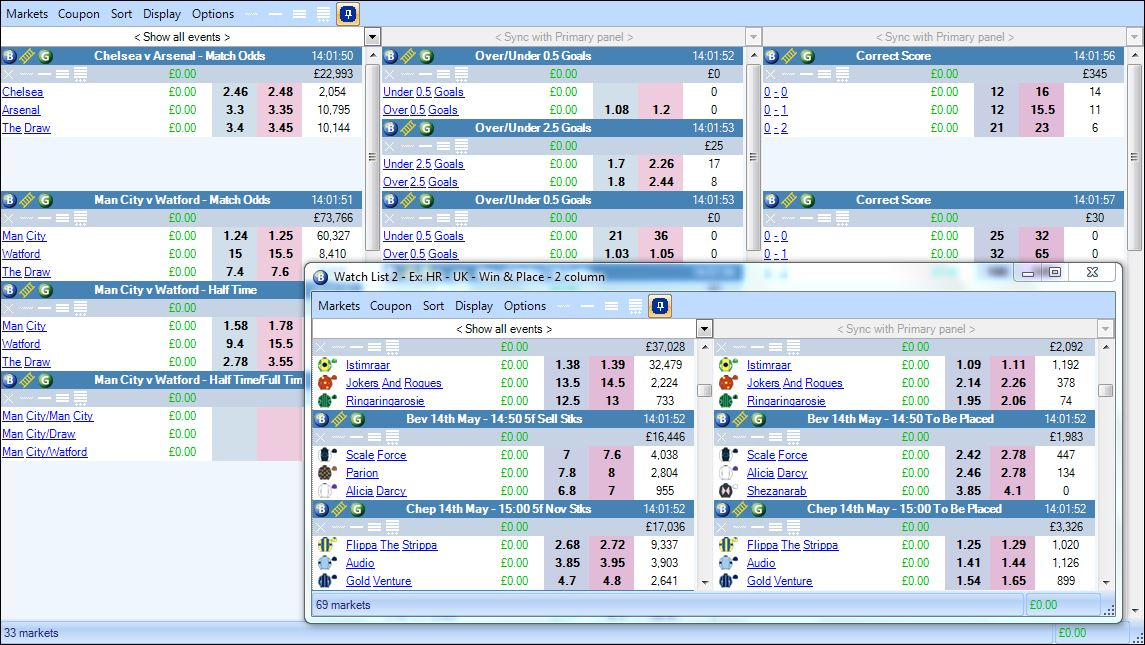1145x645 pixels.
Task: Click the Flippa The Strippa link in Nov Stks
Action: (x=391, y=545)
